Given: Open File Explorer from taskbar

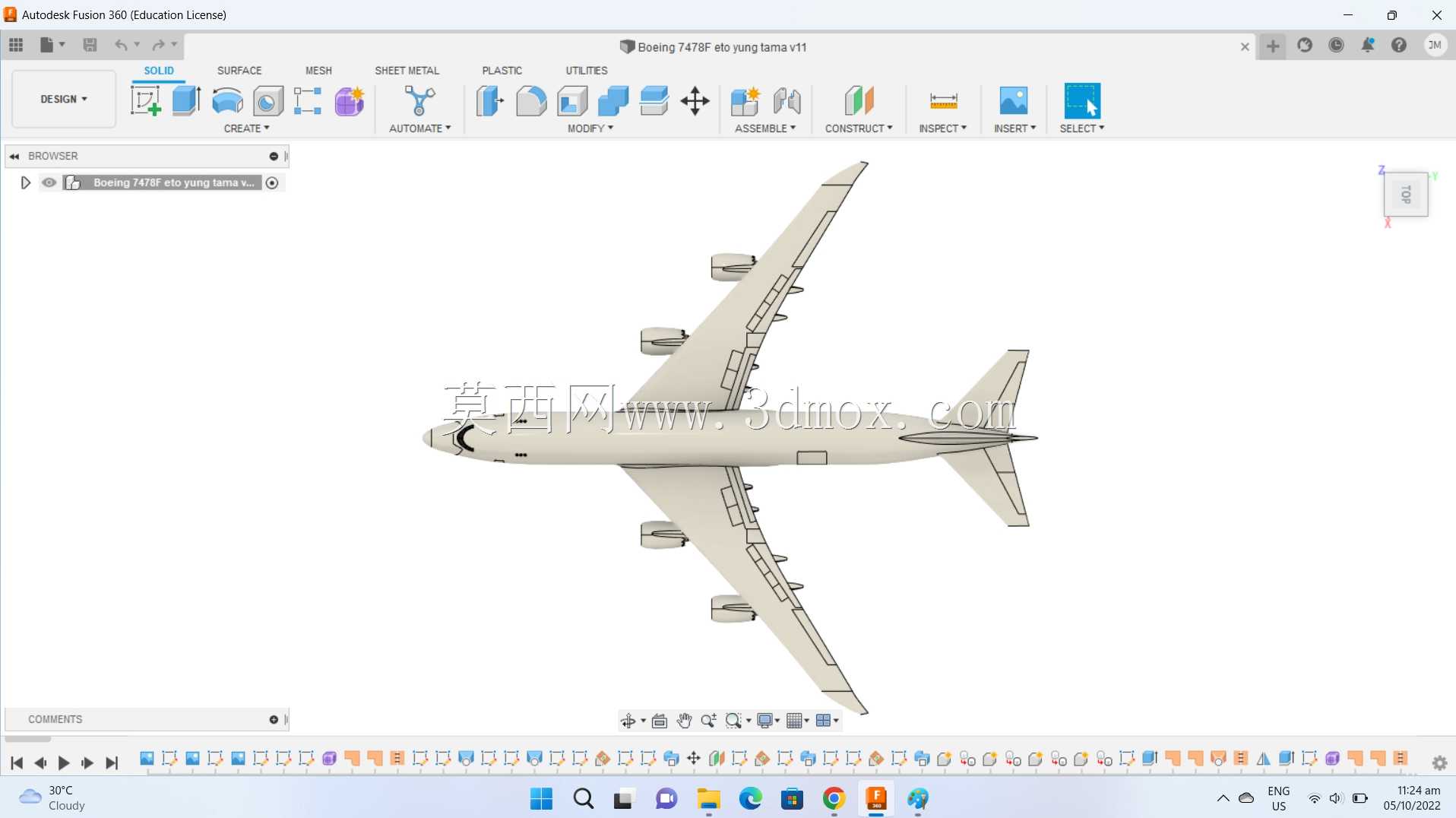Looking at the screenshot, I should tap(708, 799).
